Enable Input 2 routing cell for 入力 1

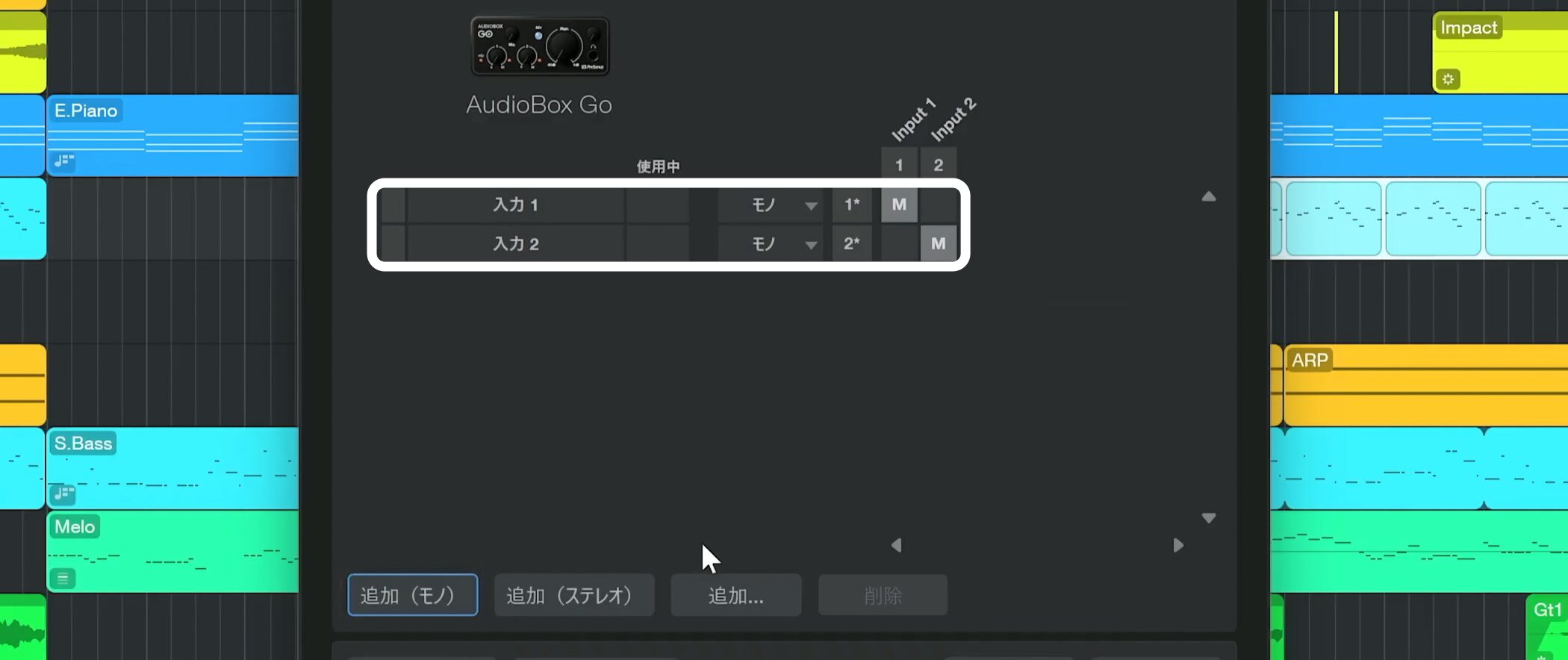(x=939, y=205)
